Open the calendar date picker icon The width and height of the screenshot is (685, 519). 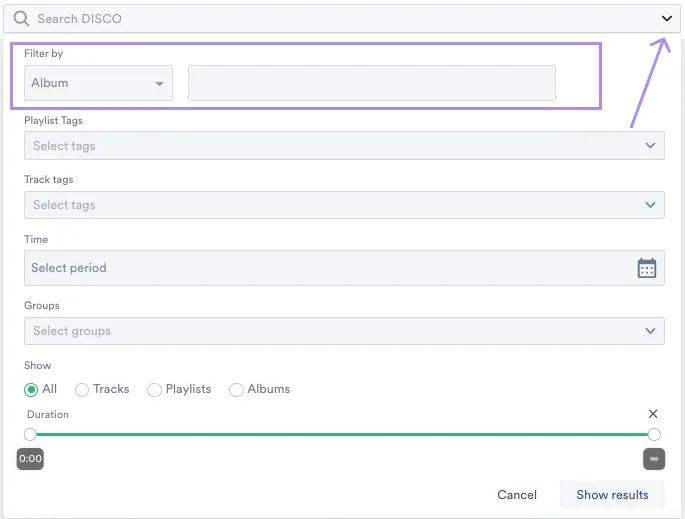[647, 268]
